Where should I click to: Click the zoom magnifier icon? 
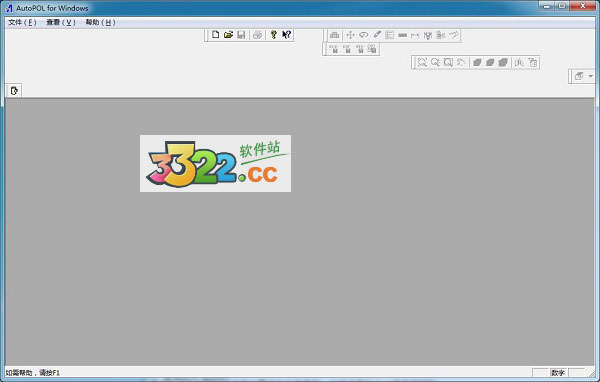tap(435, 62)
